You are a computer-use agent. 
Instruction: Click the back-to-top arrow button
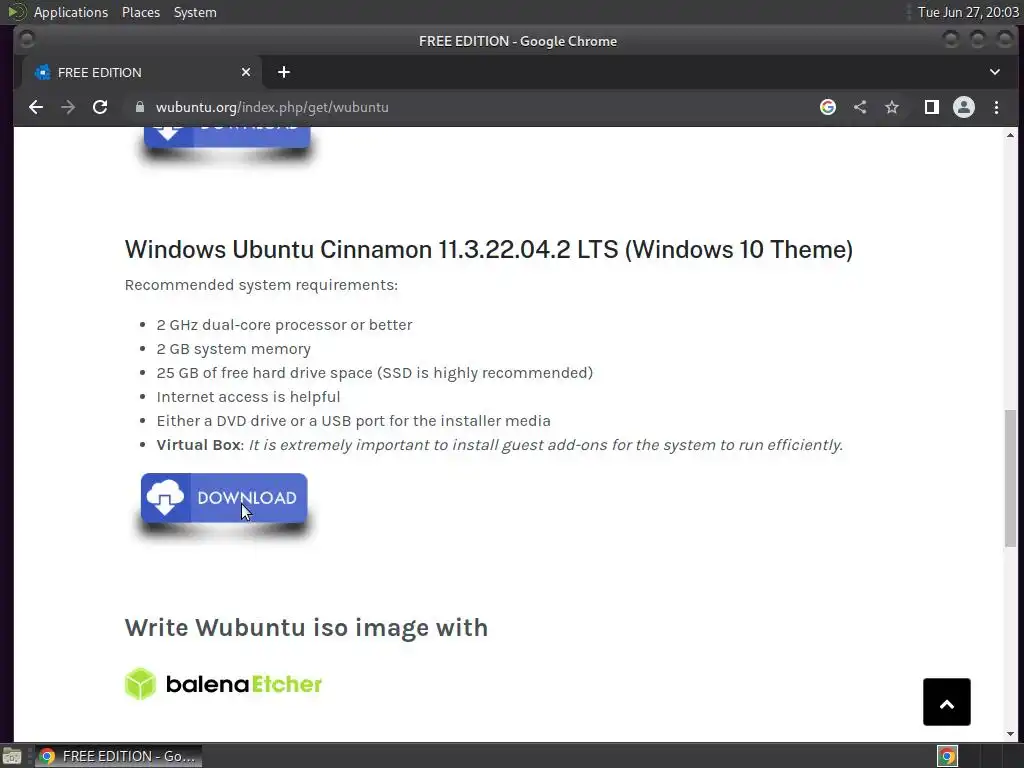(946, 702)
